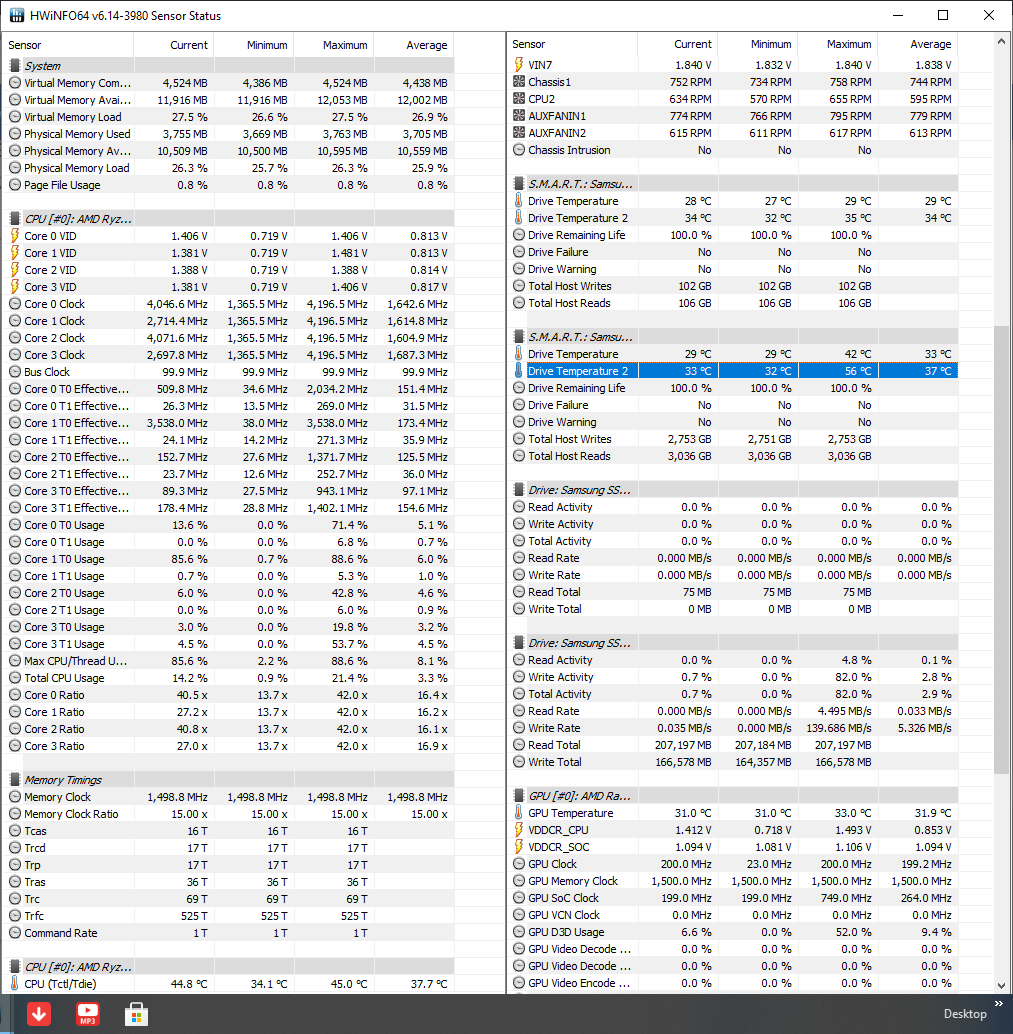This screenshot has width=1013, height=1034.
Task: Select the CPU [#0]: AMD Ryz... clocks group header
Action: 228,219
